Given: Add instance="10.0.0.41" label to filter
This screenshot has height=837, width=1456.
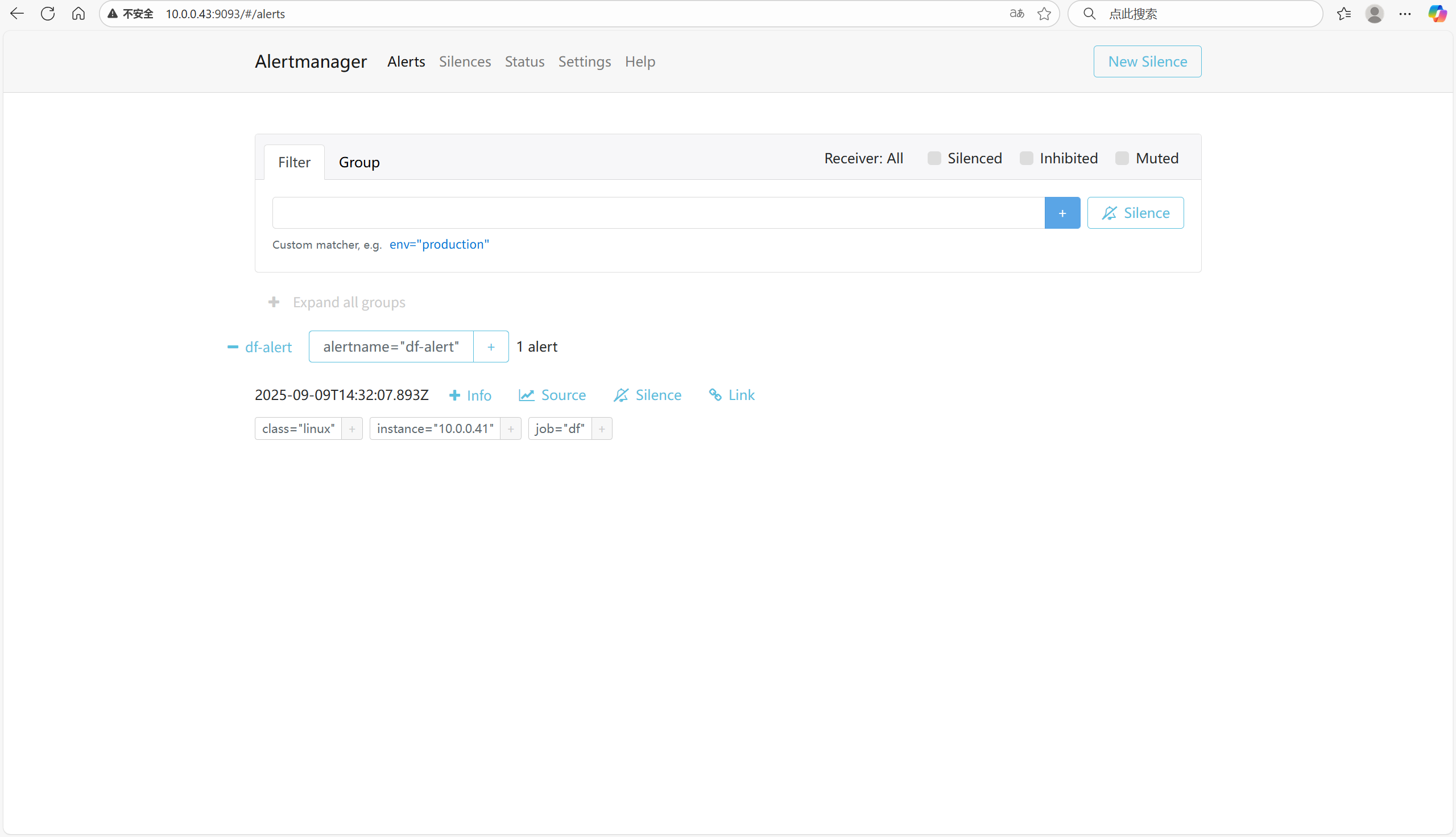Looking at the screenshot, I should point(511,429).
